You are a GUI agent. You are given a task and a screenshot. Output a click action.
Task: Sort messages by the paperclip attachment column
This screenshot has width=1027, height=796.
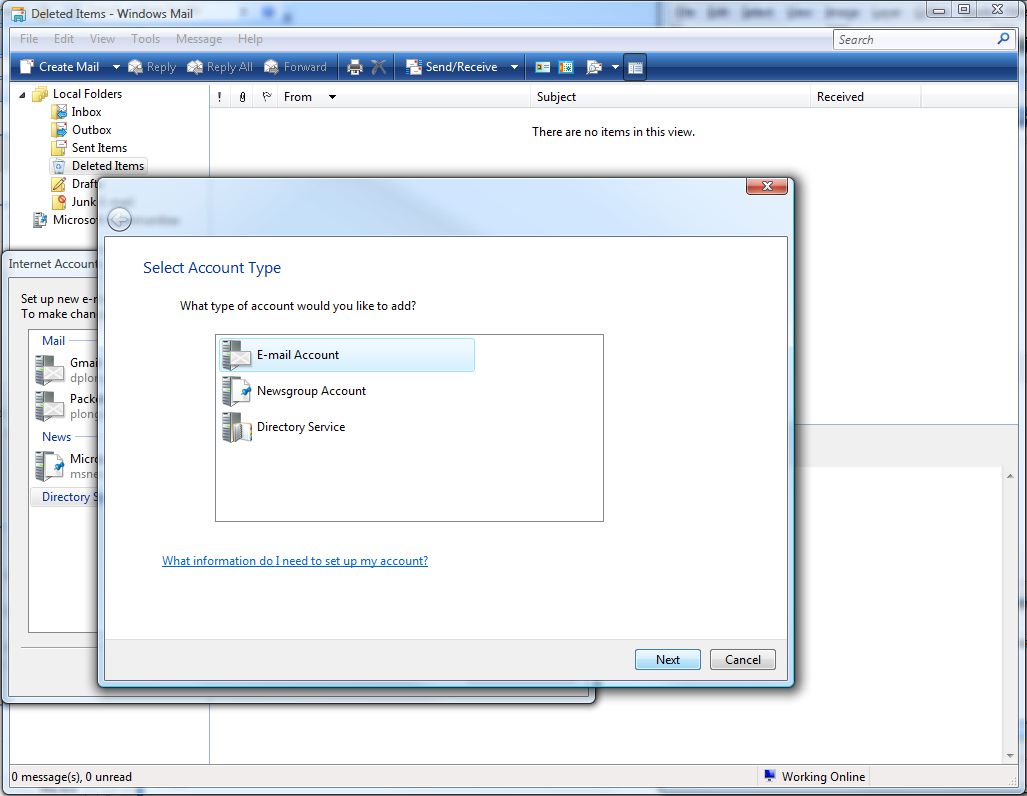tap(242, 96)
